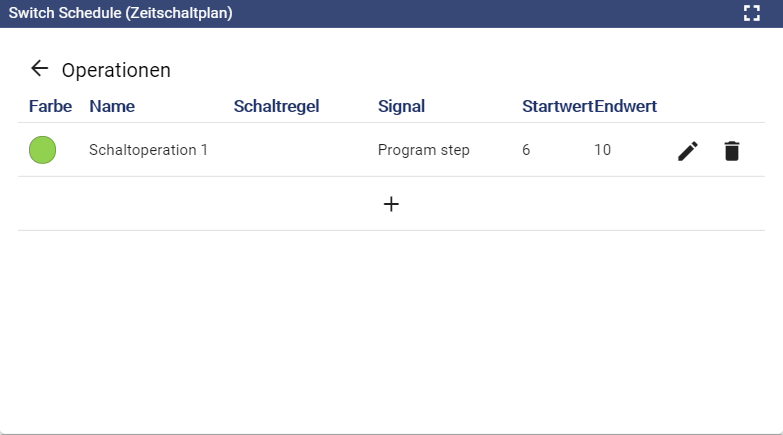
Task: Click the green color circle of Schaltoperation 1
Action: tap(42, 150)
